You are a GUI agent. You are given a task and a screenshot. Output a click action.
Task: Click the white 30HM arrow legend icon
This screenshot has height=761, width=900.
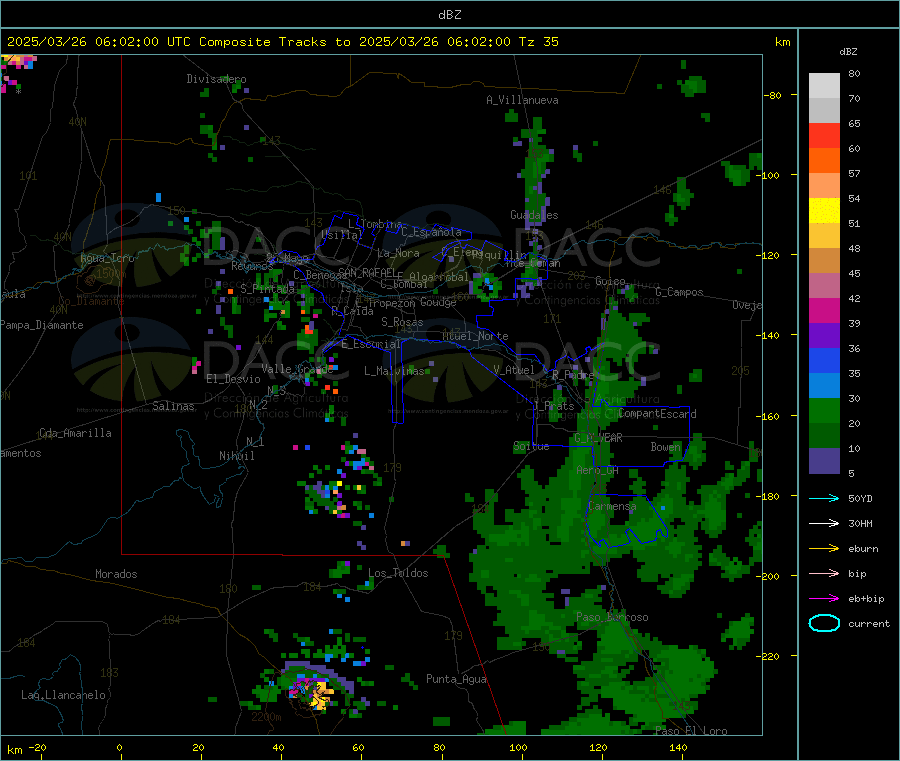824,523
